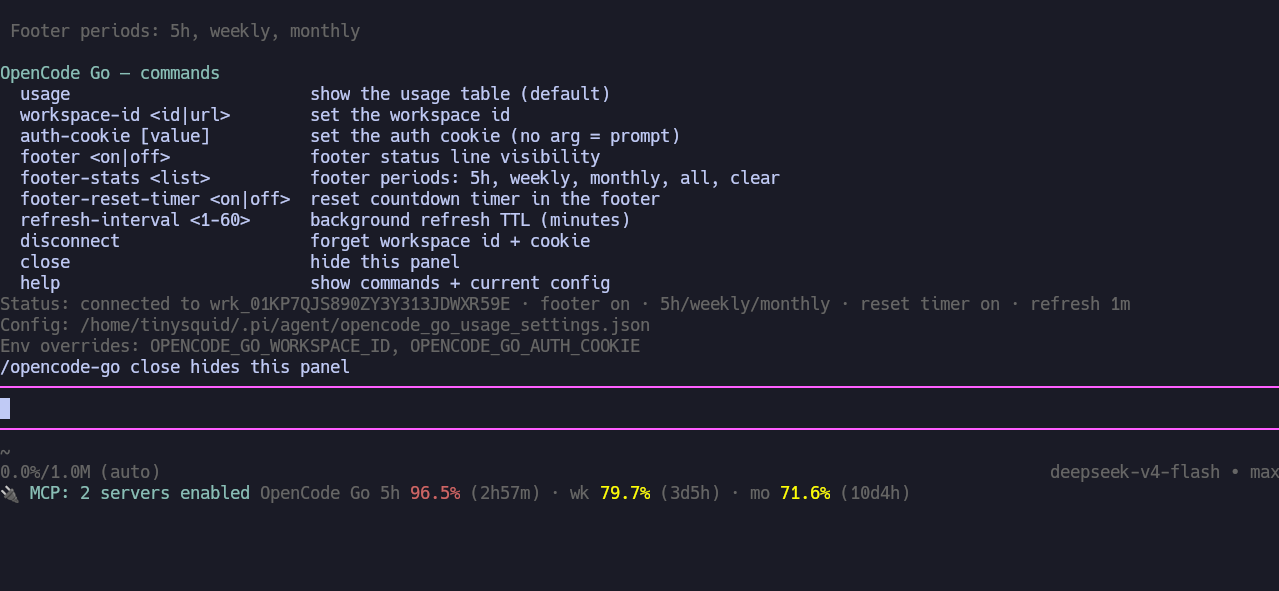This screenshot has width=1279, height=591.
Task: Click the MCP plug icon in footer
Action: pos(10,493)
